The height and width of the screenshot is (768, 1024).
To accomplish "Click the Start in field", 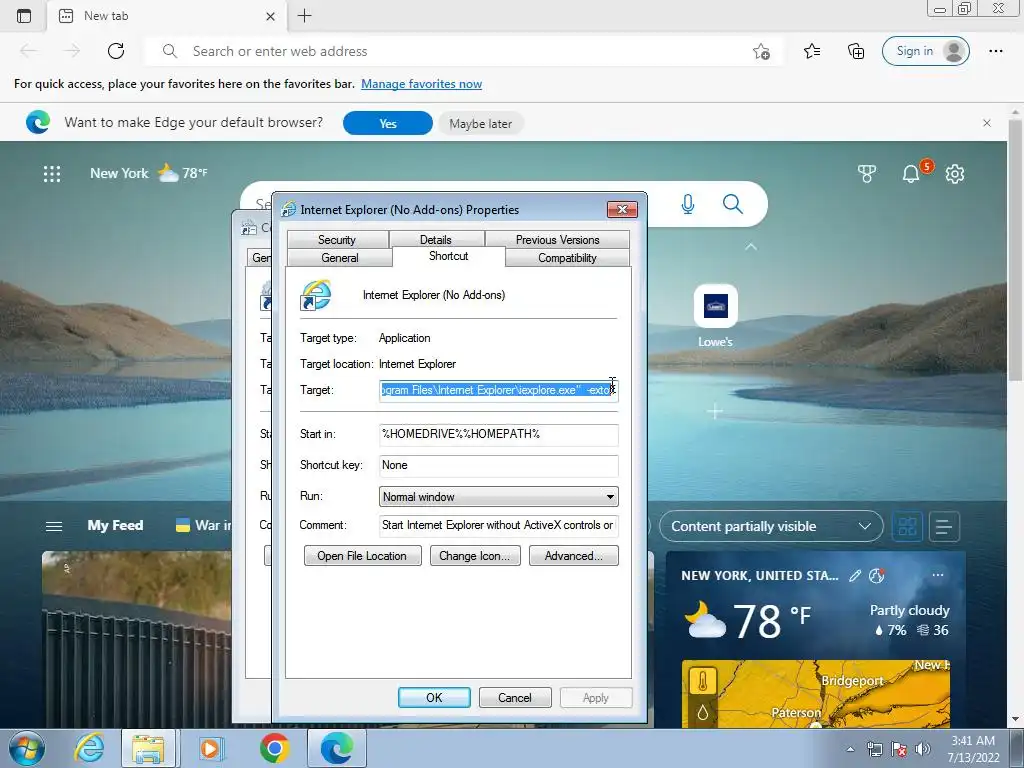I will (x=498, y=434).
